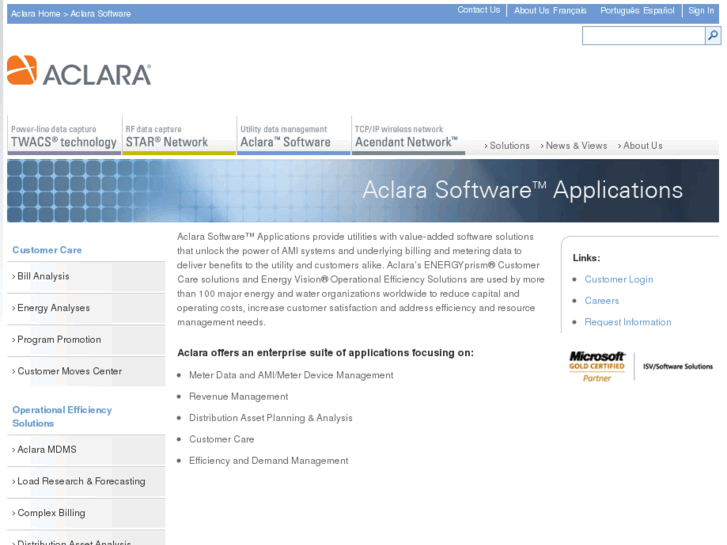Switch language to Français
Screen dimensions: 727x545
coord(569,11)
